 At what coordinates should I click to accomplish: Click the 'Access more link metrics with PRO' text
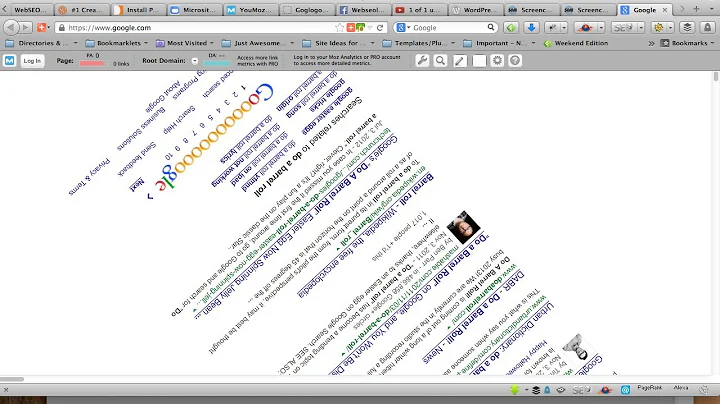click(258, 61)
